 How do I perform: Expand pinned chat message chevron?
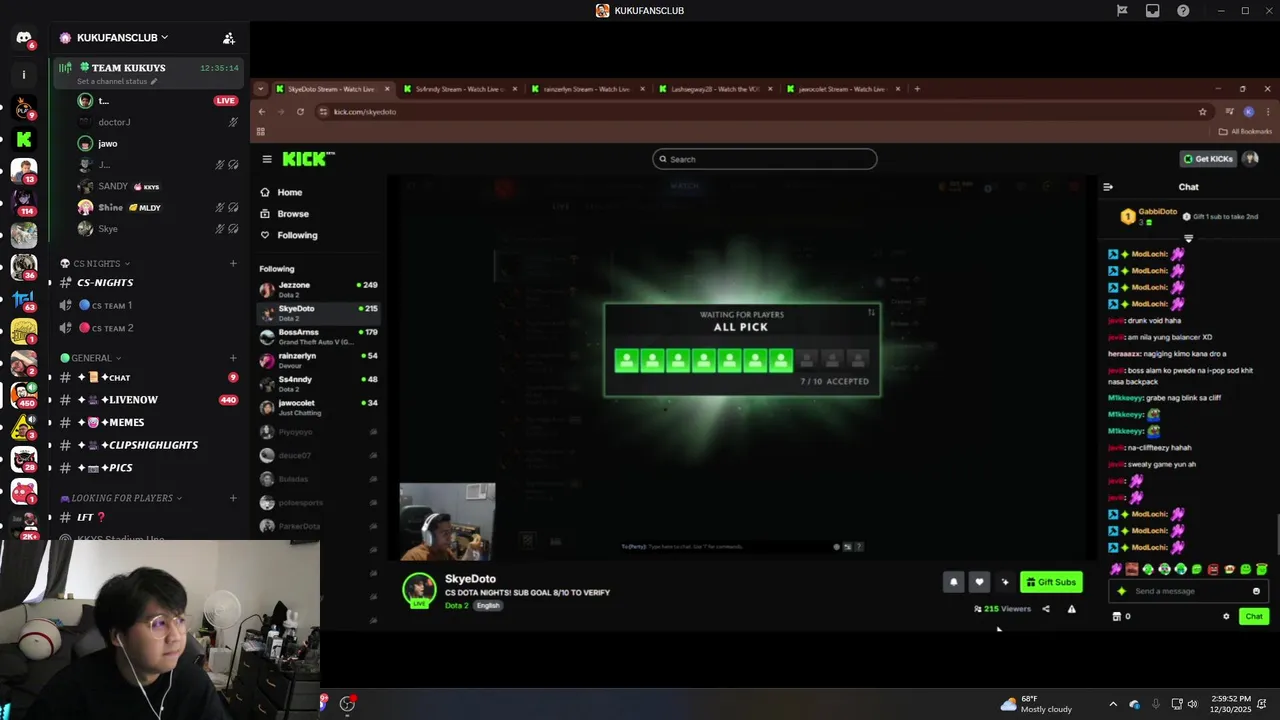1188,238
